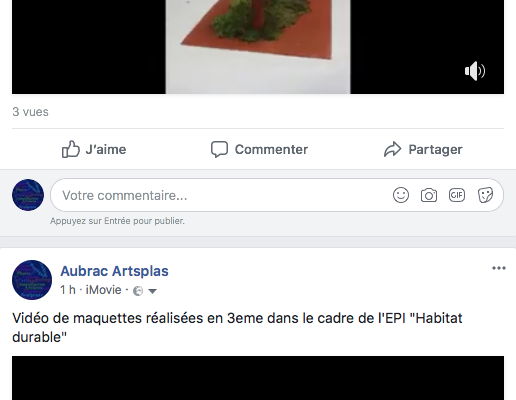Click the 1 h post timestamp
516x400 pixels.
pos(68,290)
